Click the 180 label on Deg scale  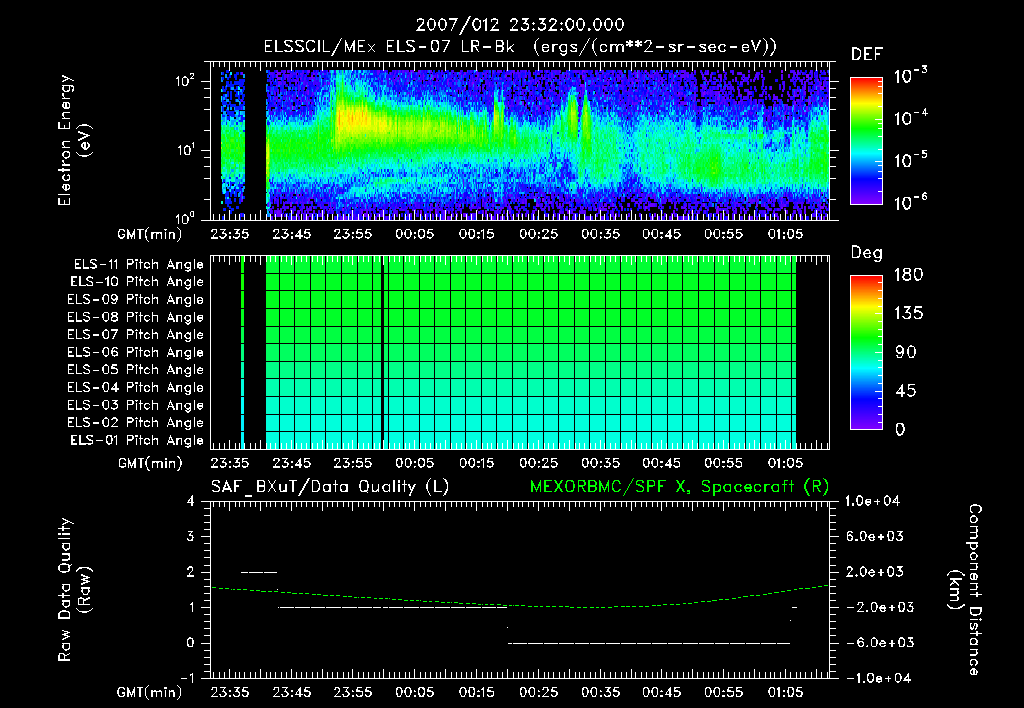point(908,275)
